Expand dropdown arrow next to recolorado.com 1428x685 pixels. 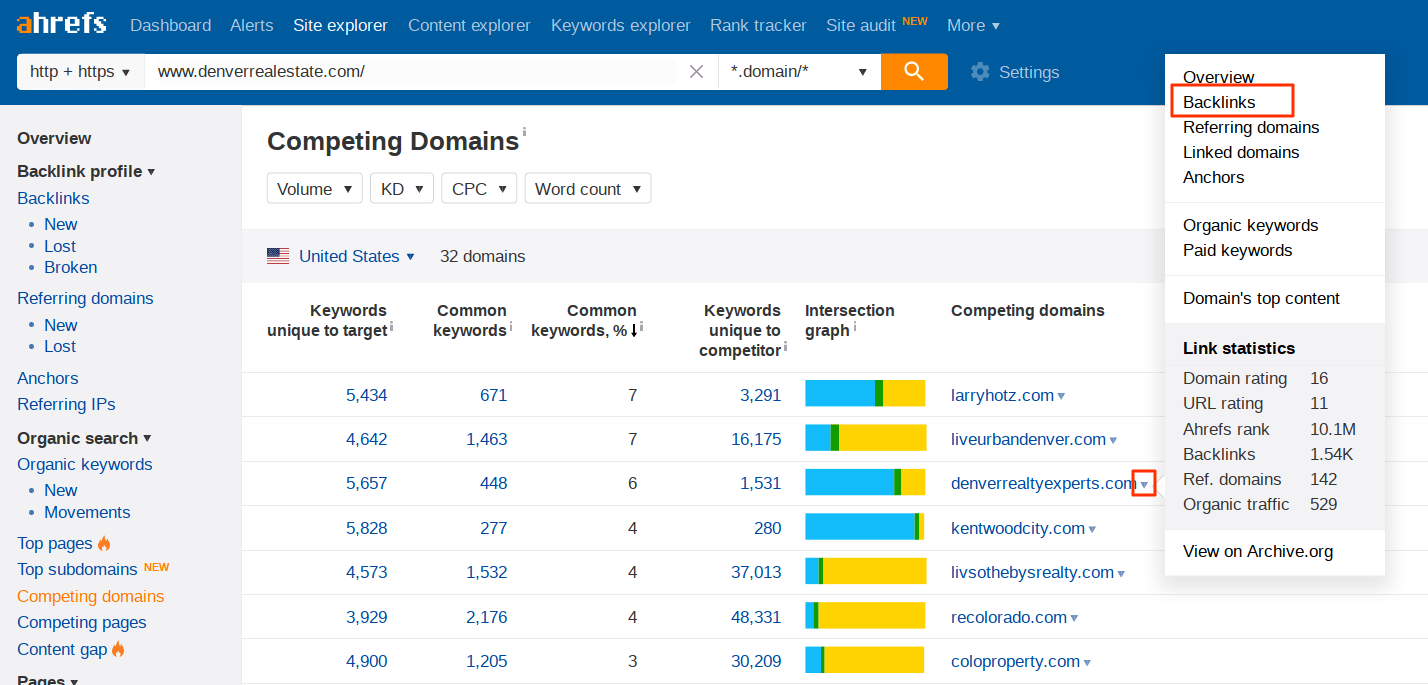coord(1074,618)
